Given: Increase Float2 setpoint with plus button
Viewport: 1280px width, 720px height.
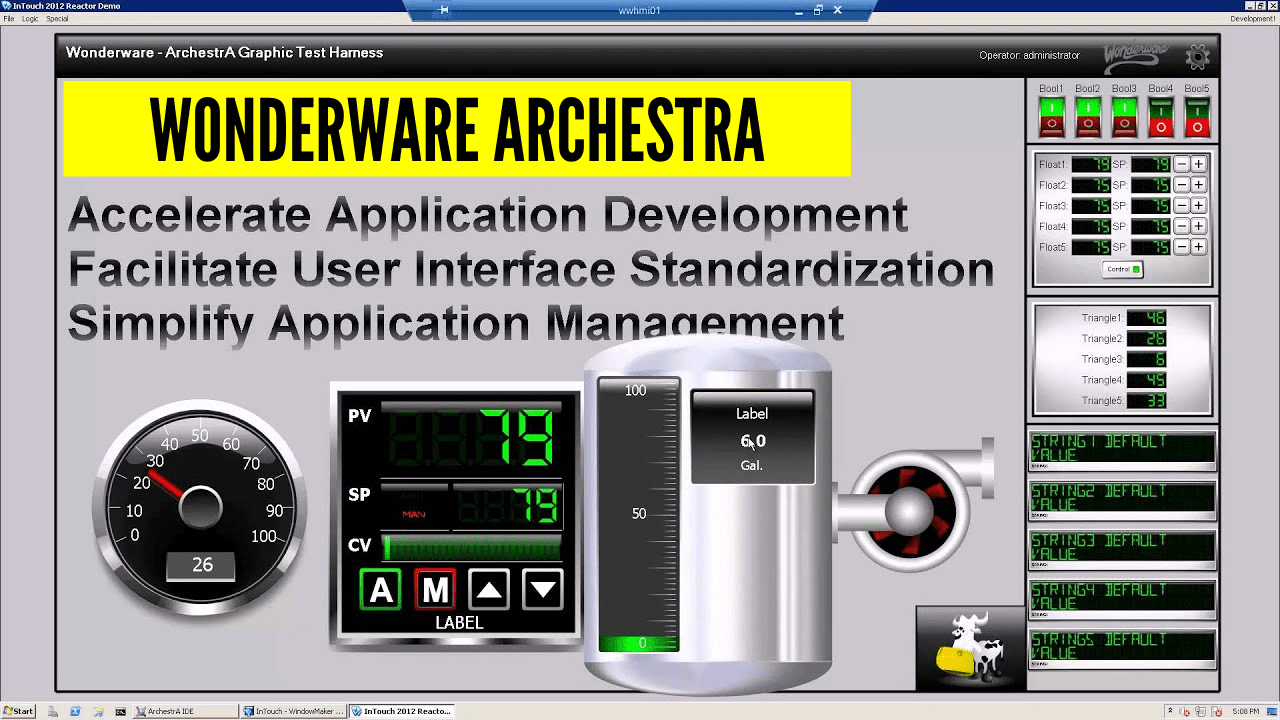Looking at the screenshot, I should 1198,185.
